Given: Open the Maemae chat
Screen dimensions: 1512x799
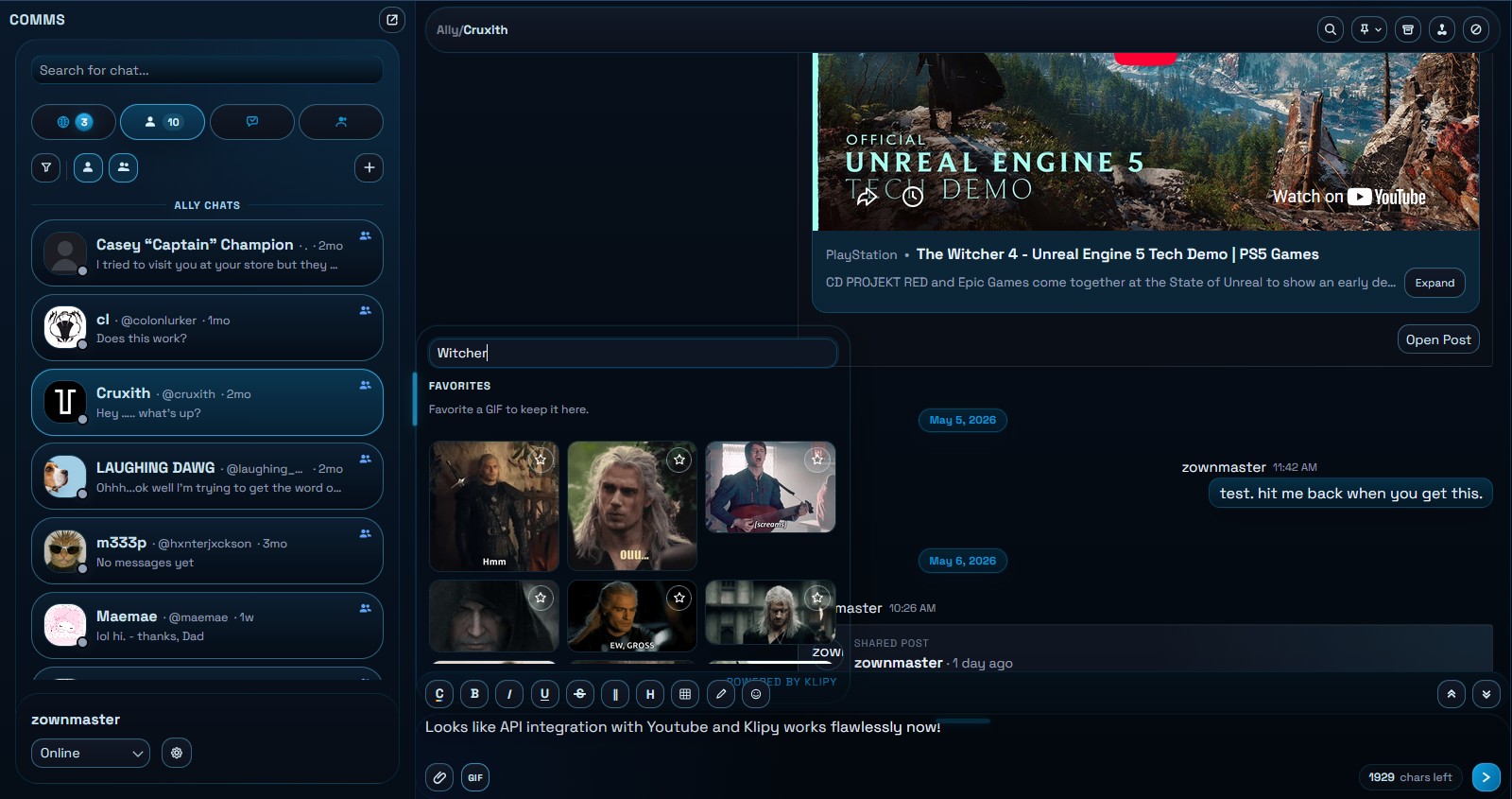Looking at the screenshot, I should click(207, 625).
